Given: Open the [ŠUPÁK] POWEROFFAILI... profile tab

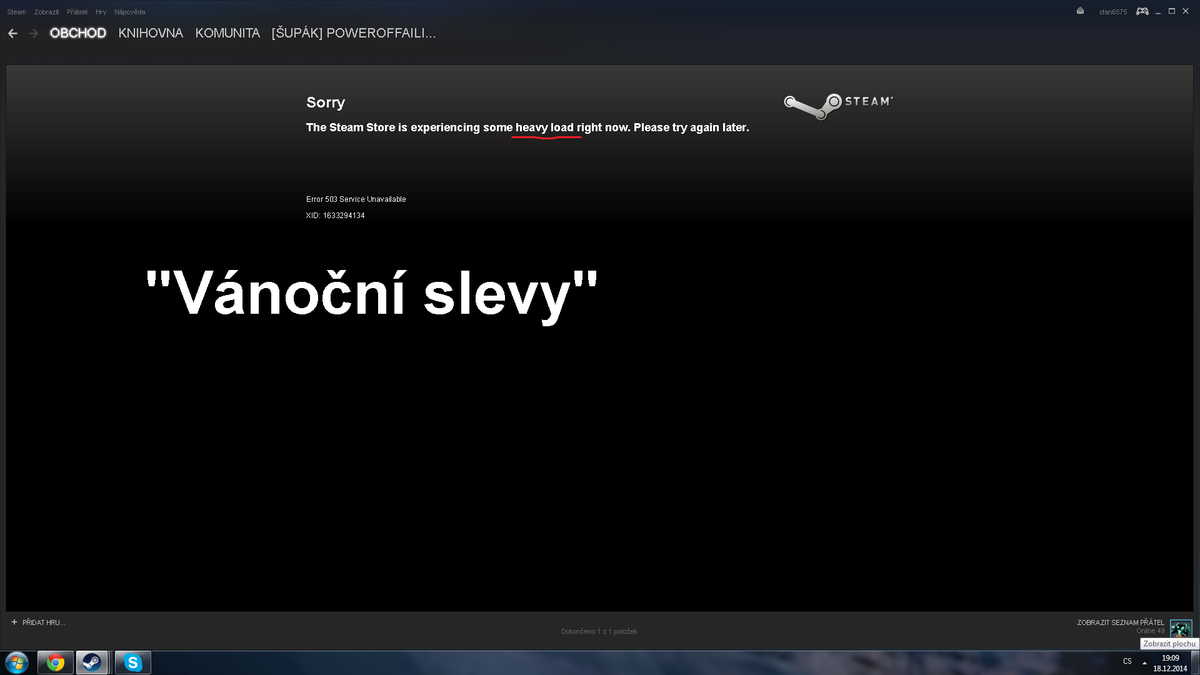Looking at the screenshot, I should [353, 33].
